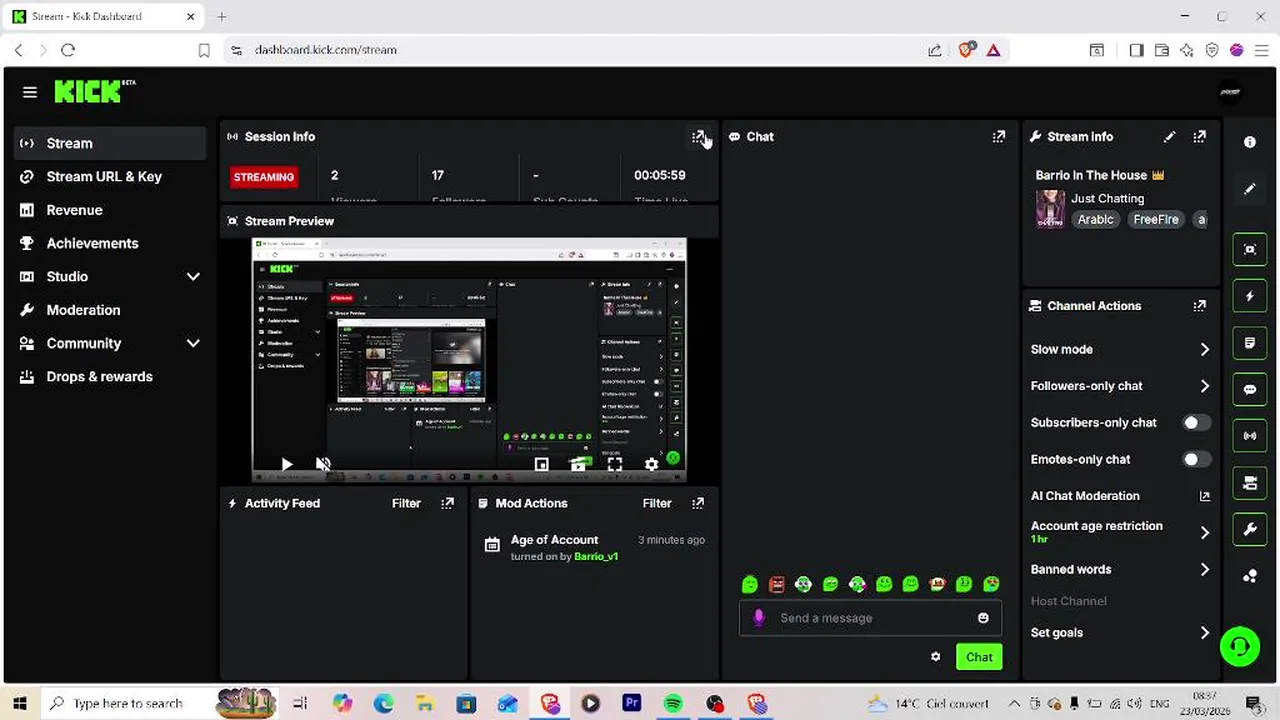
Task: Insert the red angry face emote
Action: [777, 584]
